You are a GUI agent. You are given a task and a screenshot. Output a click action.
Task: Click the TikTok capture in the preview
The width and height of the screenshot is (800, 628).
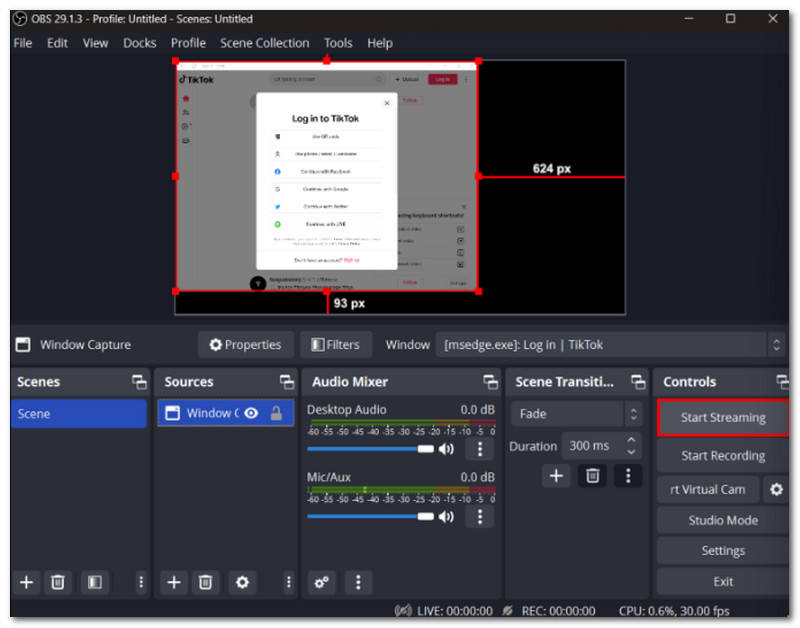coord(327,176)
